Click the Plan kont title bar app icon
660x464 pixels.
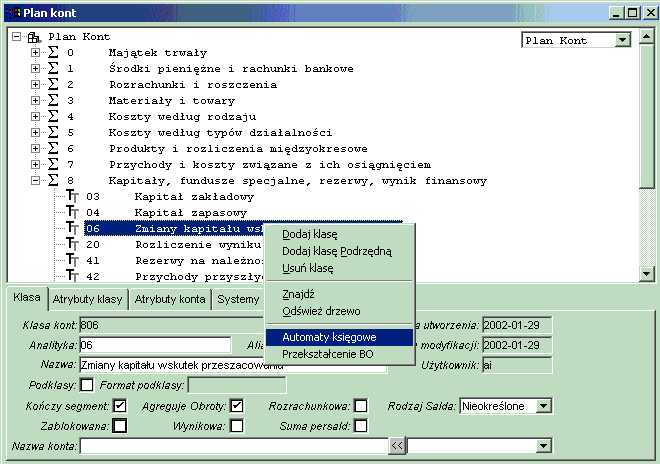coord(16,13)
